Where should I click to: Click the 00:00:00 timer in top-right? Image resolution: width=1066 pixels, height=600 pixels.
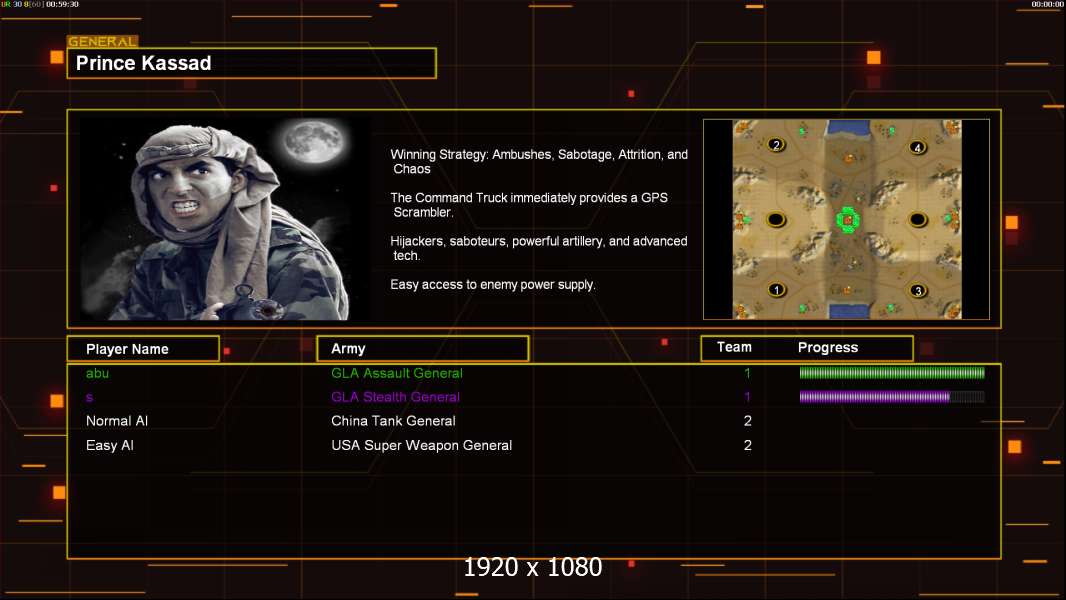point(1048,4)
